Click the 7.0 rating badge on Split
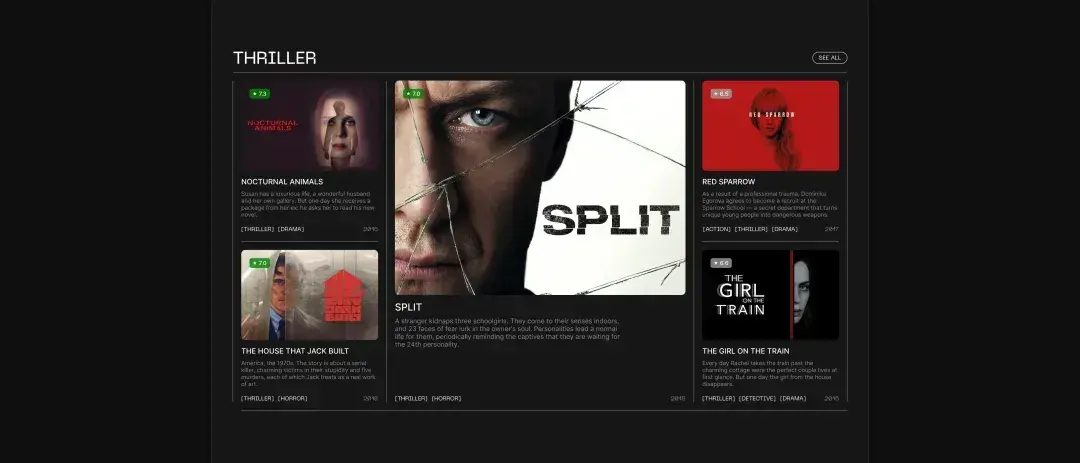The width and height of the screenshot is (1080, 463). [413, 94]
